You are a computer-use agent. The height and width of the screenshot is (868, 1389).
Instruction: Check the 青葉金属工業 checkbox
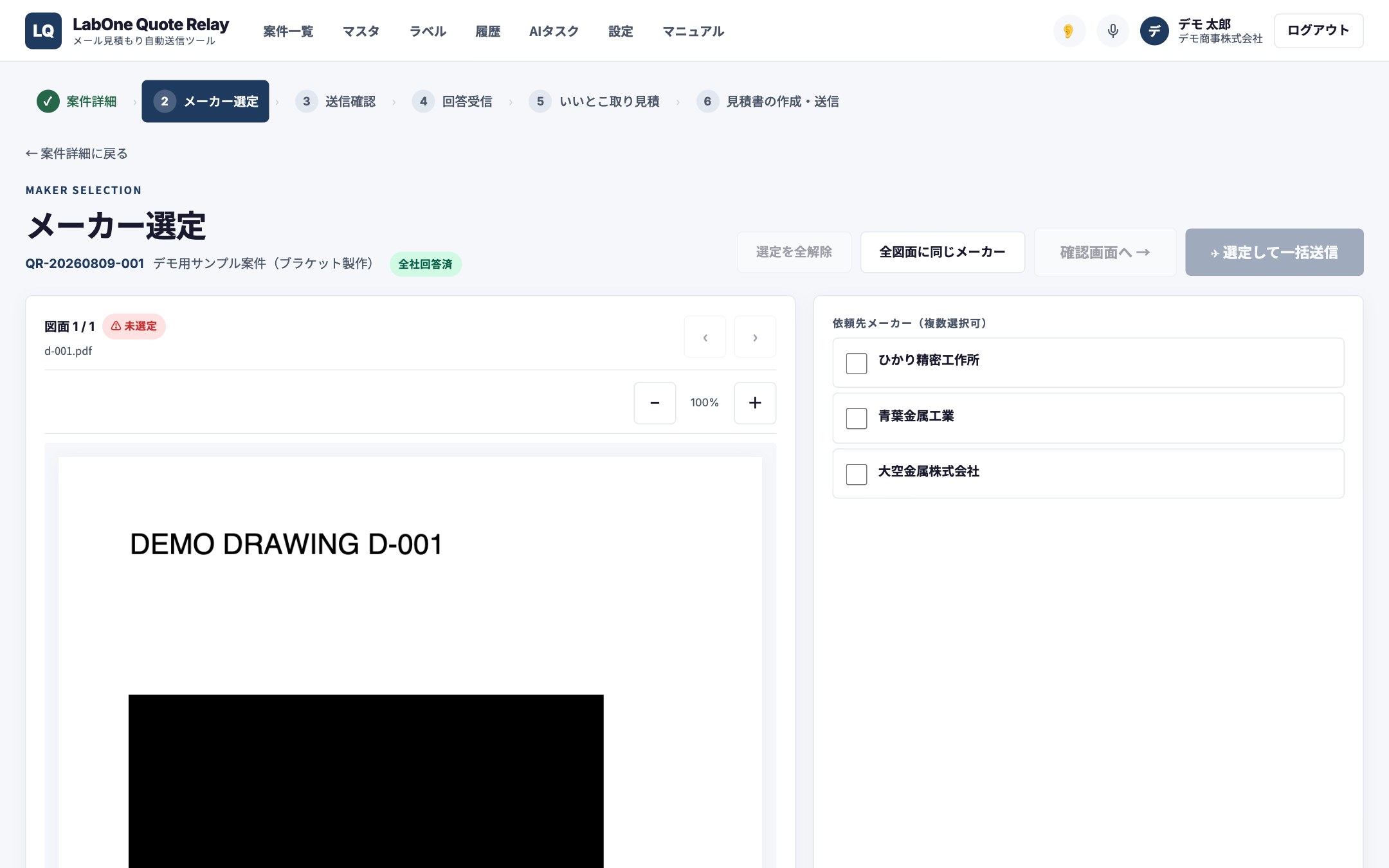(856, 419)
